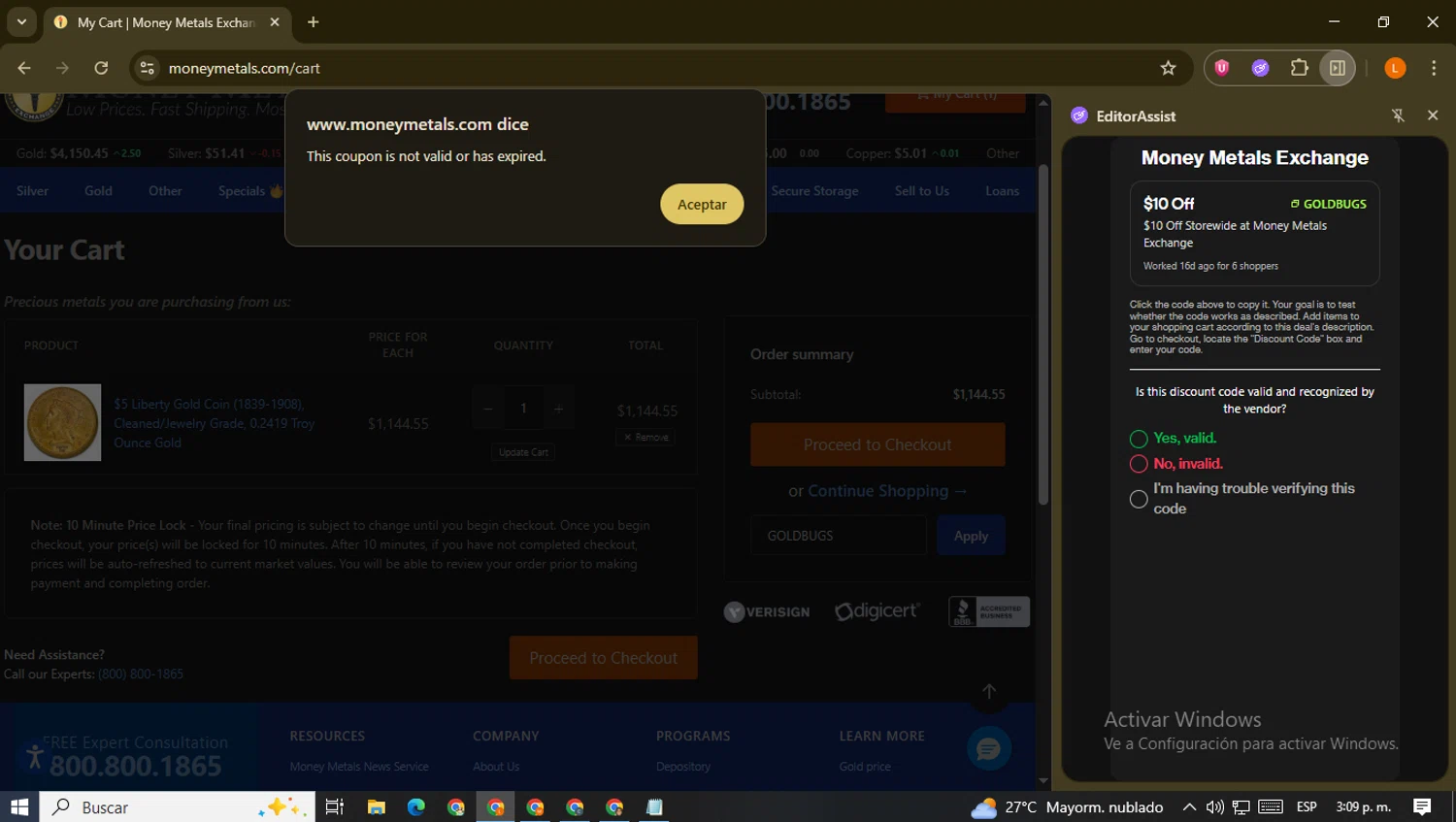Click the Depository footer link
This screenshot has width=1456, height=822.
683,767
